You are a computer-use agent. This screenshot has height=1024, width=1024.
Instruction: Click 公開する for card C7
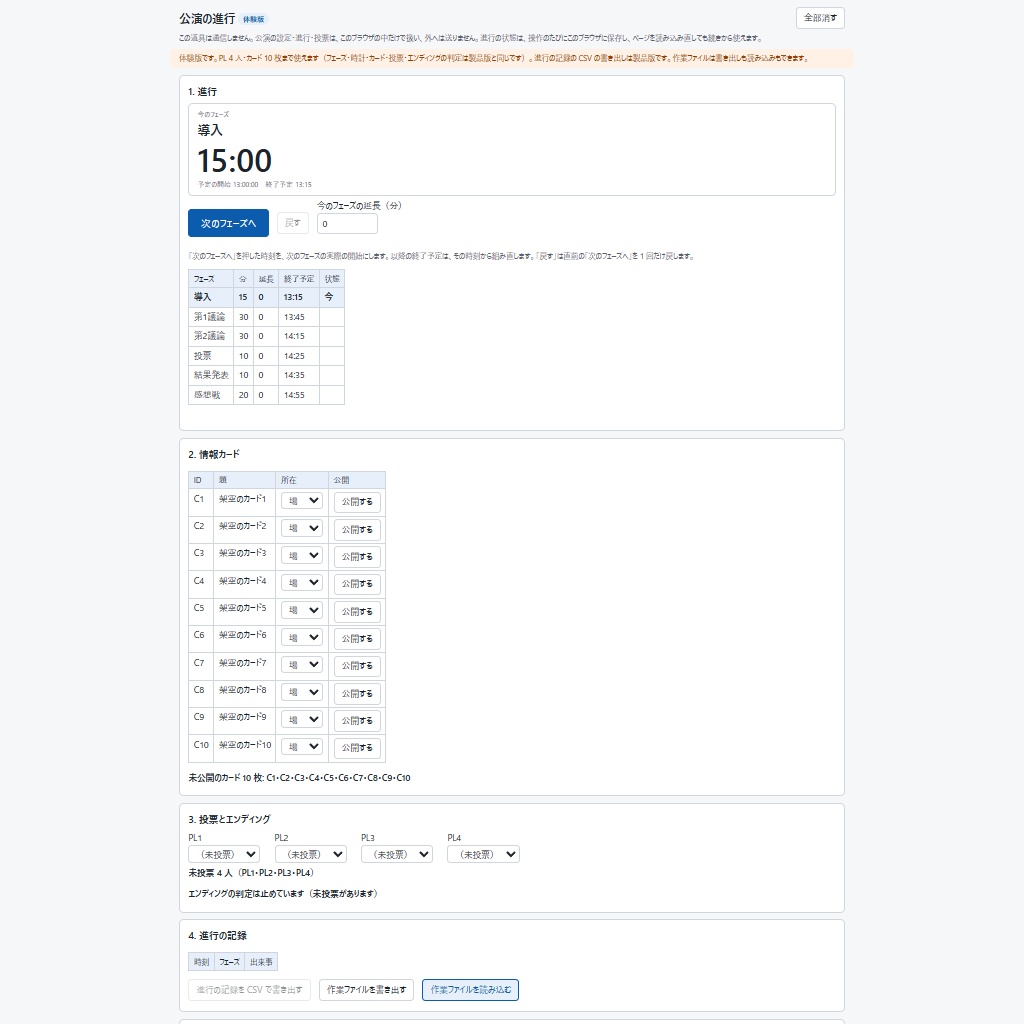pos(357,665)
